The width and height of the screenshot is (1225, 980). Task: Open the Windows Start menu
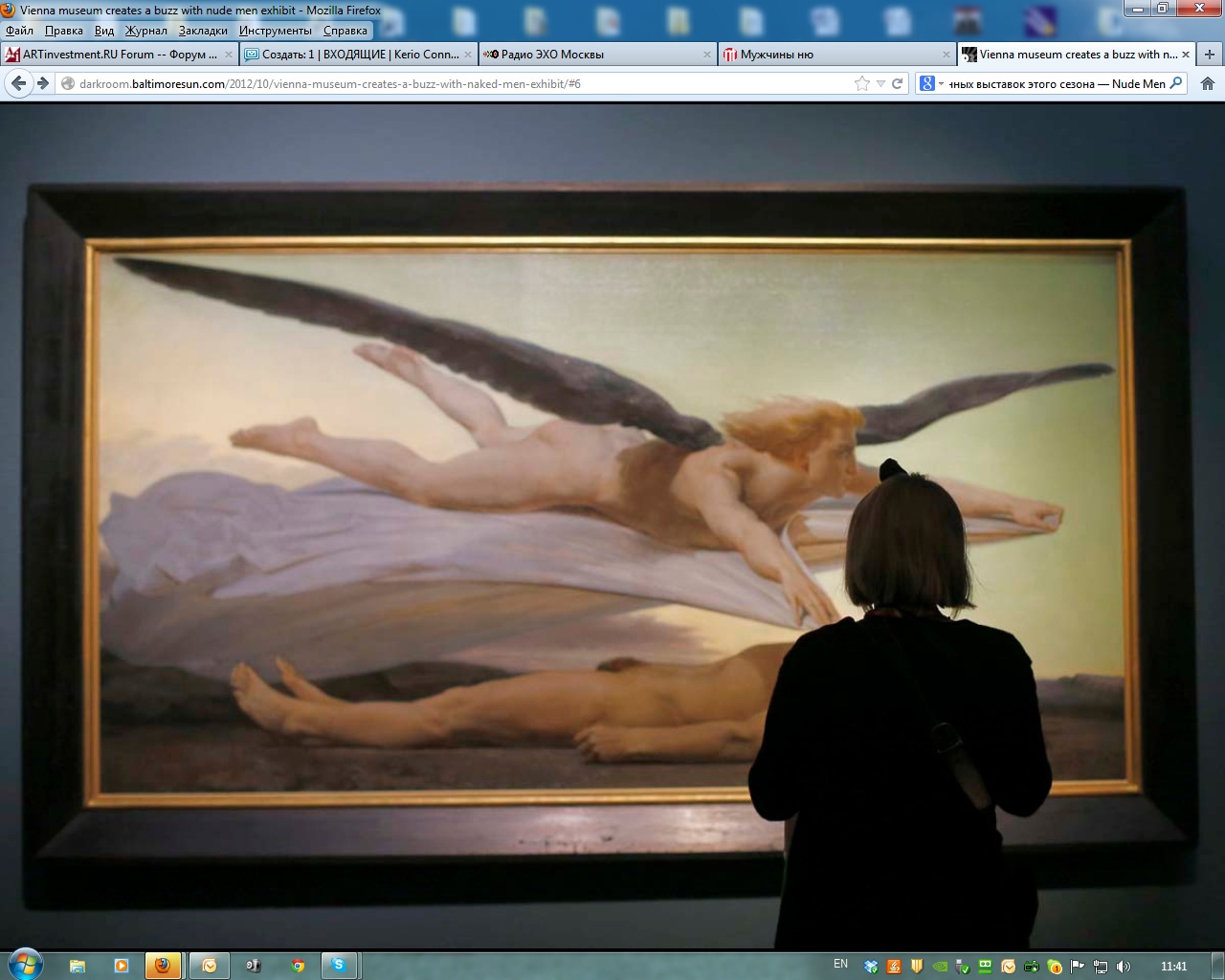coord(25,965)
